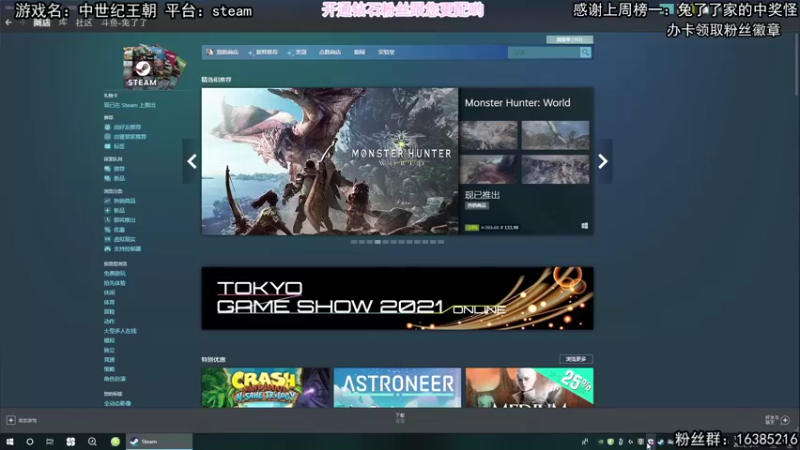Switch to the 商店 main tab
Viewport: 800px width, 450px height.
tap(42, 23)
